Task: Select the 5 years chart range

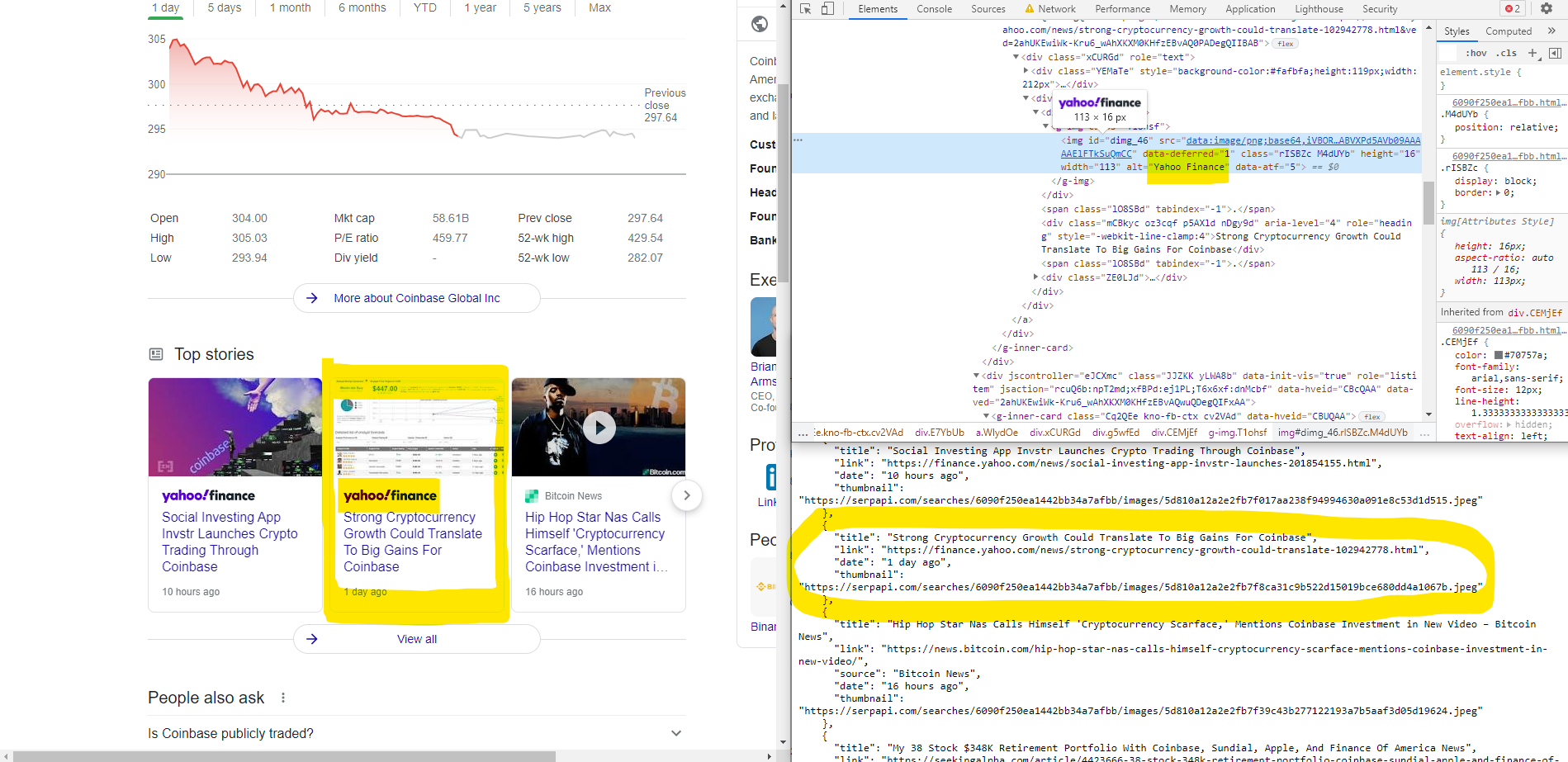Action: click(x=542, y=7)
